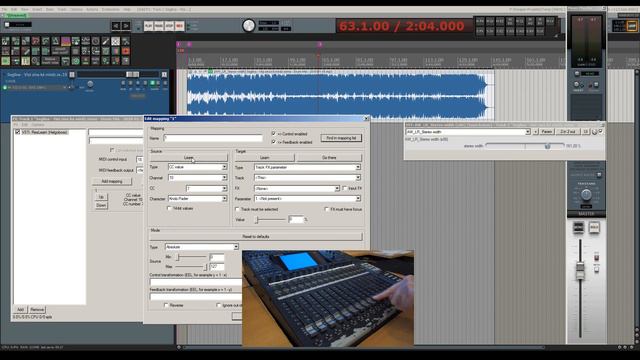This screenshot has width=640, height=360.
Task: Start playback with the PLAY transport button
Action: [149, 26]
